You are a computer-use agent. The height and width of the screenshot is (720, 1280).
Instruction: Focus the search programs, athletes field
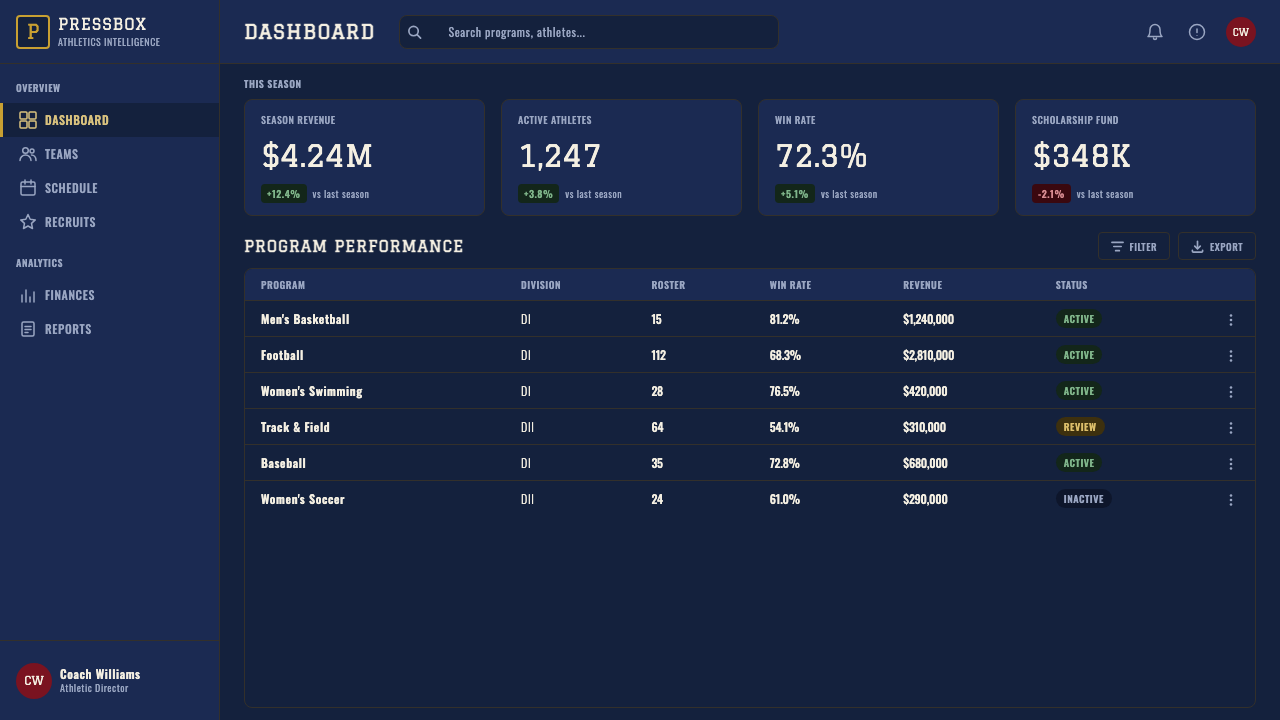(589, 32)
